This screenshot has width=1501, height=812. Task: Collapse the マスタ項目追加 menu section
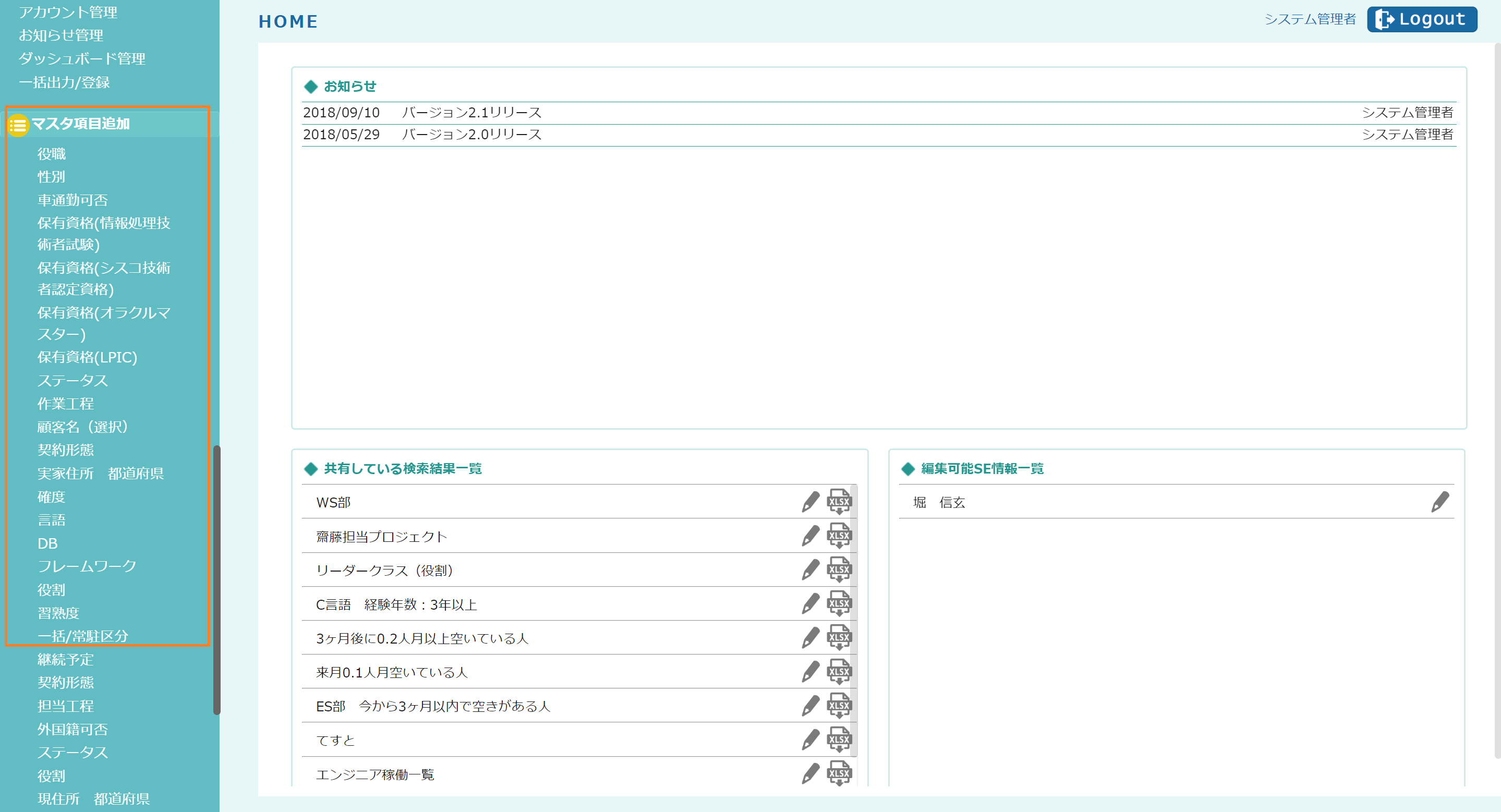80,124
